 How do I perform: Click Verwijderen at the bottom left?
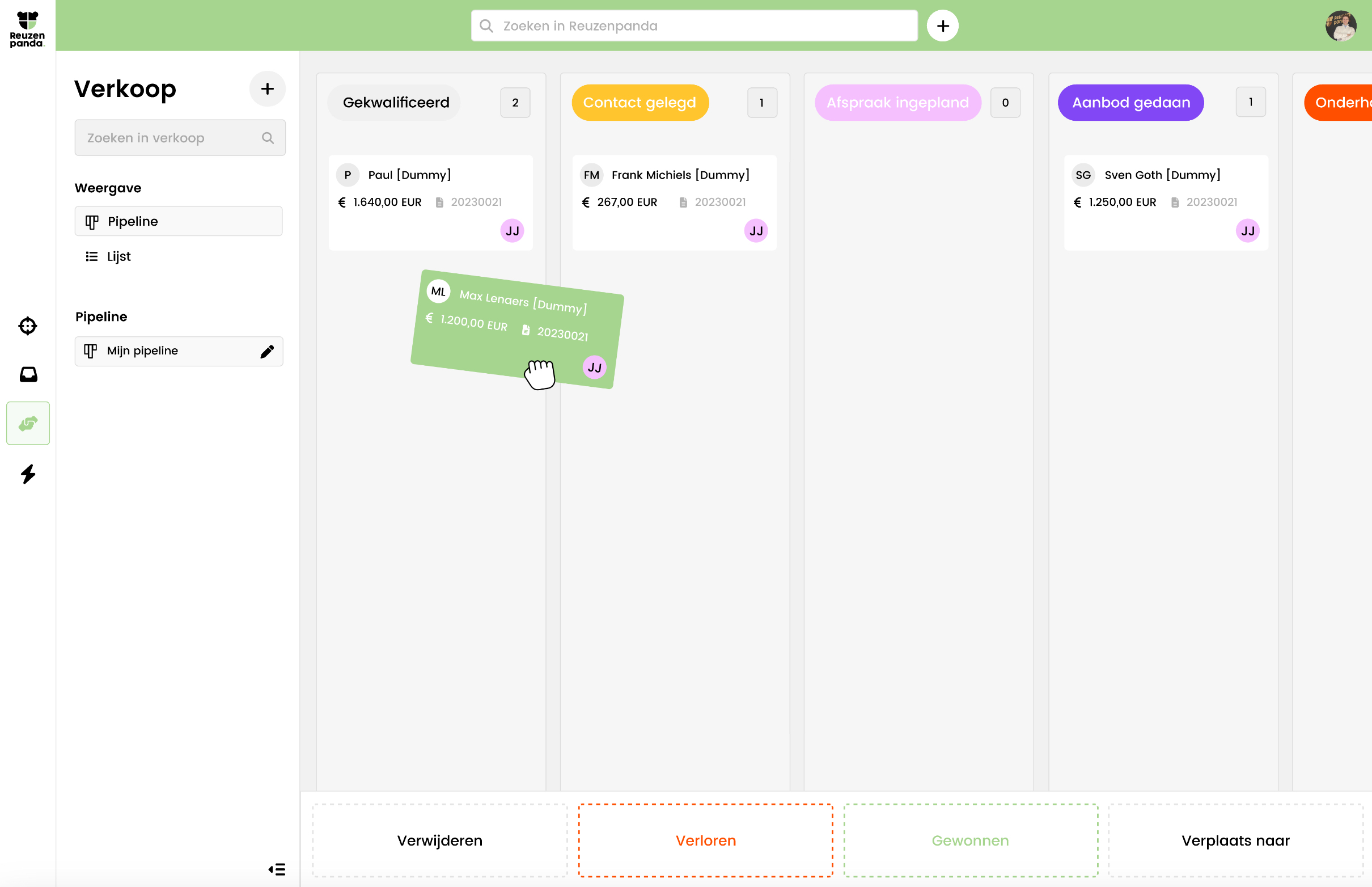click(x=439, y=840)
